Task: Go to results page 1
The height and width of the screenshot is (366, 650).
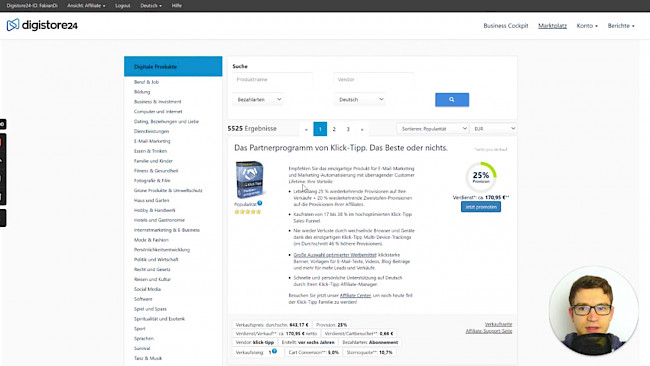Action: point(320,129)
